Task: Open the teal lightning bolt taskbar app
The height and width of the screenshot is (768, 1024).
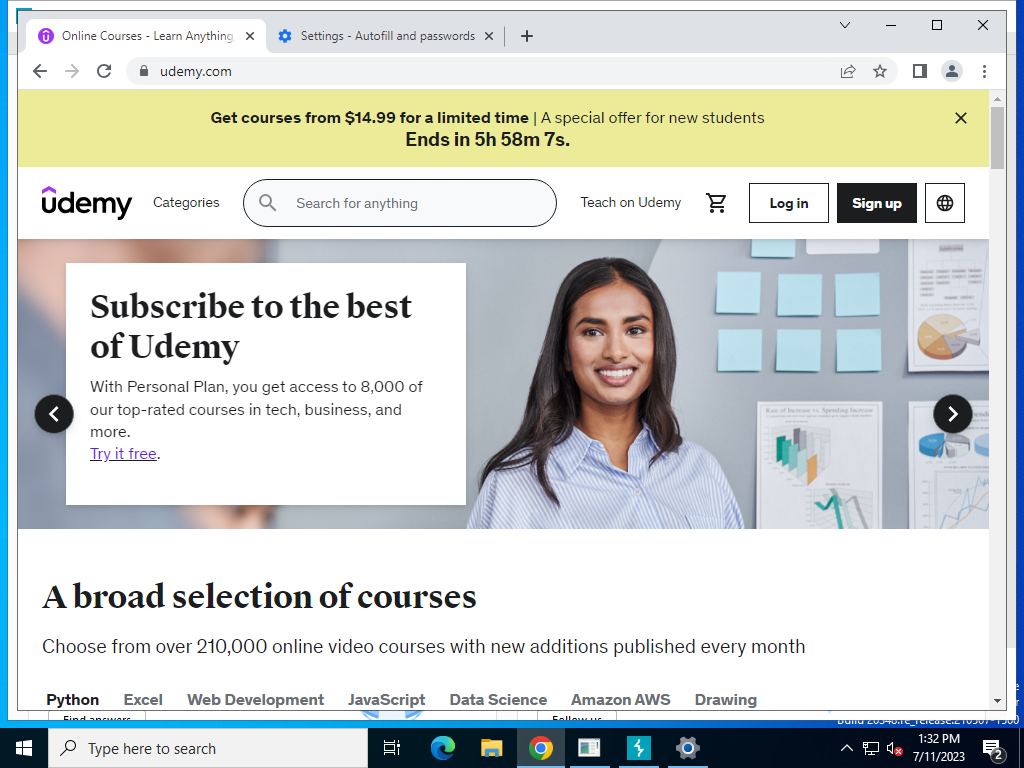Action: click(638, 748)
